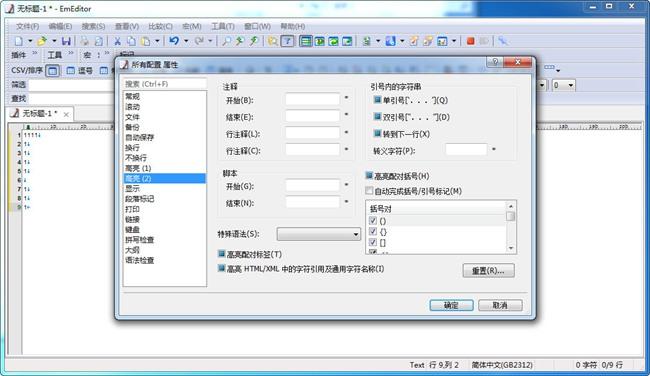The height and width of the screenshot is (376, 650).
Task: Click the 确定 button
Action: click(451, 305)
